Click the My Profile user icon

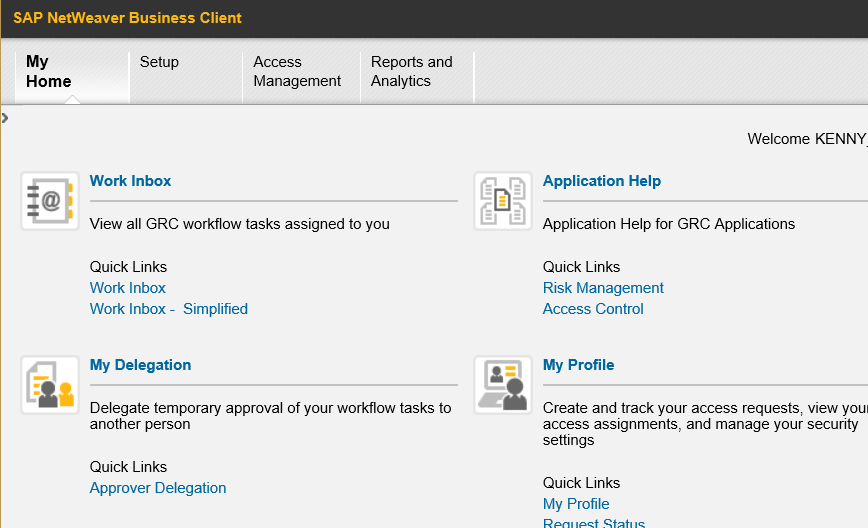[x=503, y=385]
